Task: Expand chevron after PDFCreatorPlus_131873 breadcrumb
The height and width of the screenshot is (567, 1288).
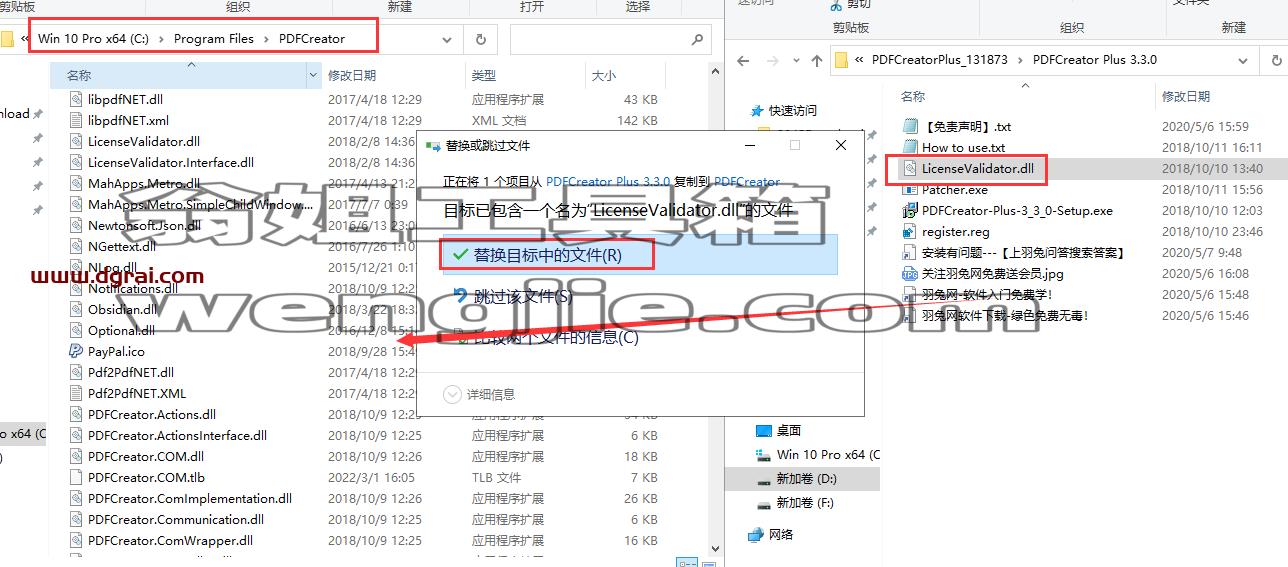Action: [x=1022, y=59]
